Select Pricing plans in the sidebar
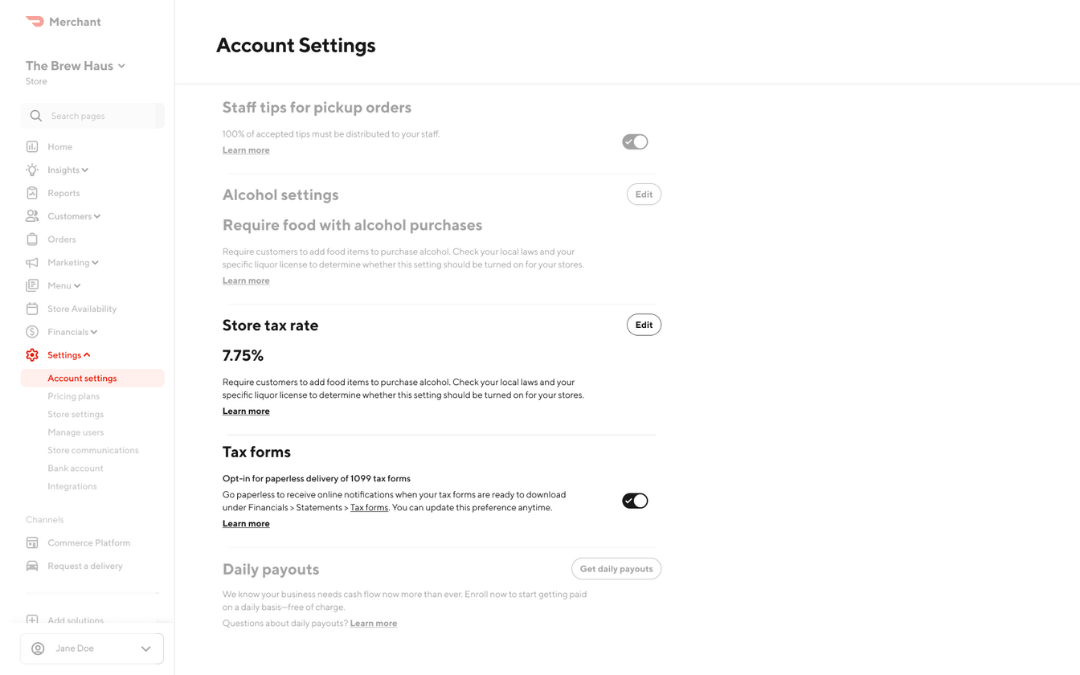Screen dimensions: 1080x675 [73, 396]
